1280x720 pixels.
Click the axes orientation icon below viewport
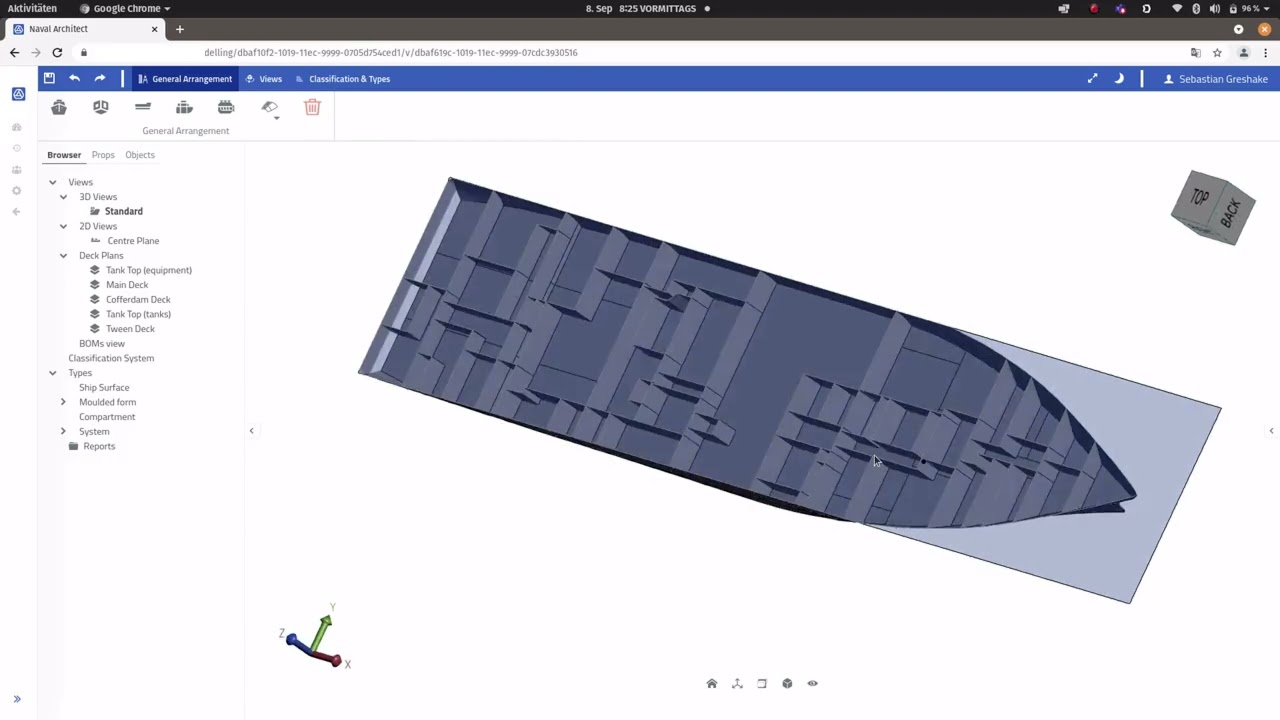(x=737, y=684)
